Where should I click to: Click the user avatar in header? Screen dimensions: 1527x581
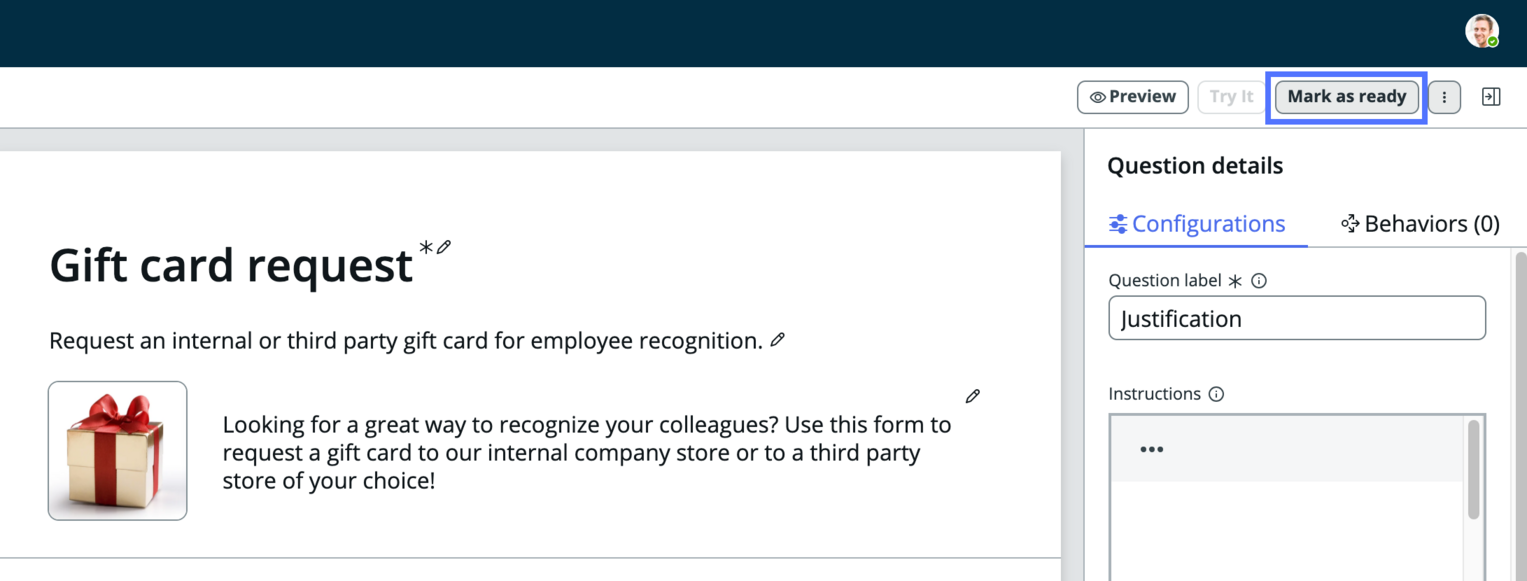[x=1482, y=31]
